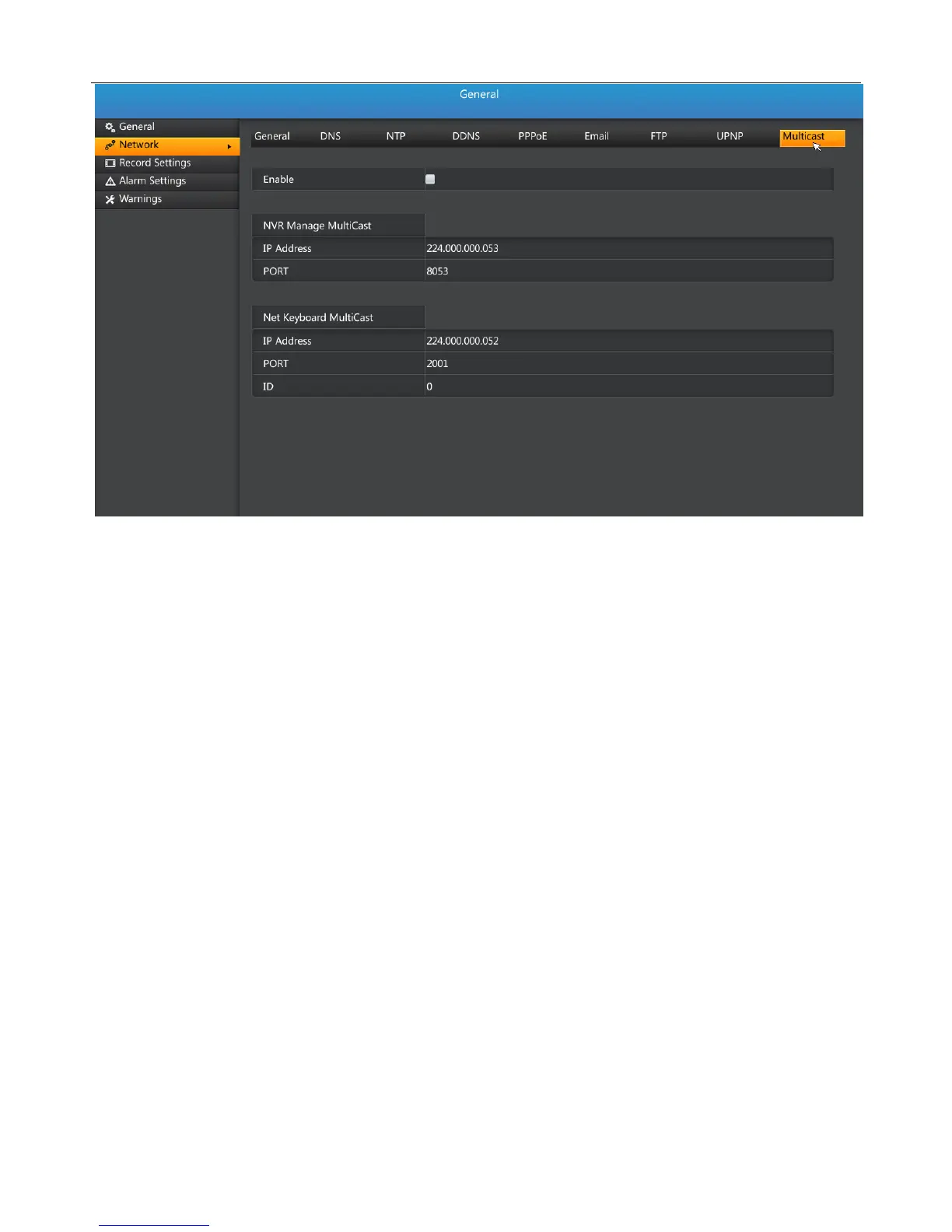Tick the multicast Enable checkbox
952x1232 pixels.
(x=430, y=179)
